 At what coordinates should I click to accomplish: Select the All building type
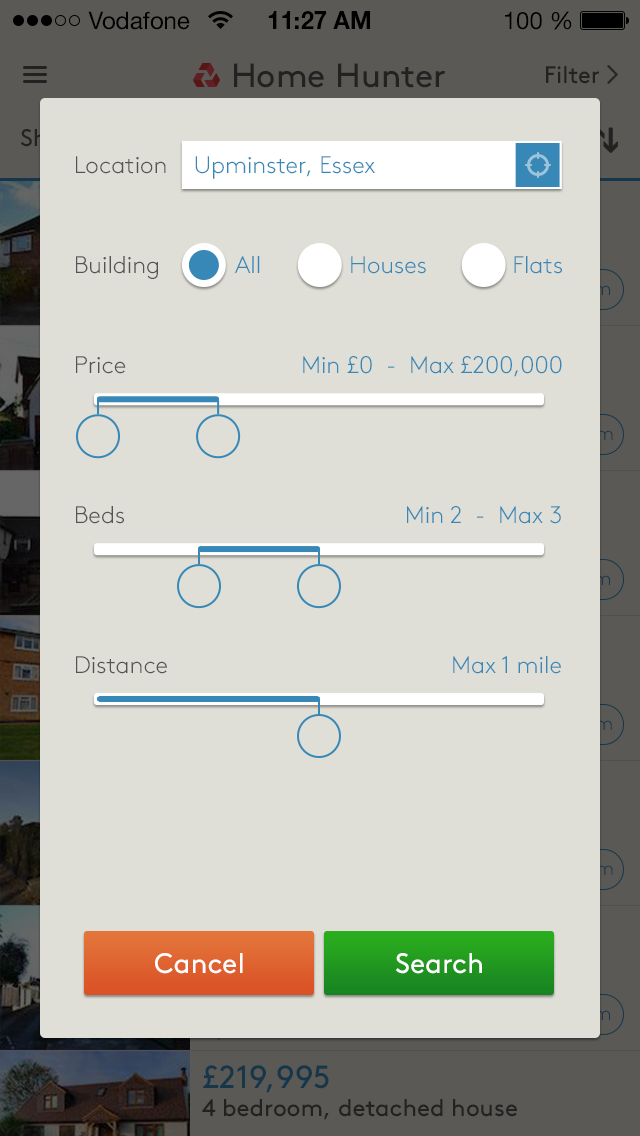click(x=204, y=266)
